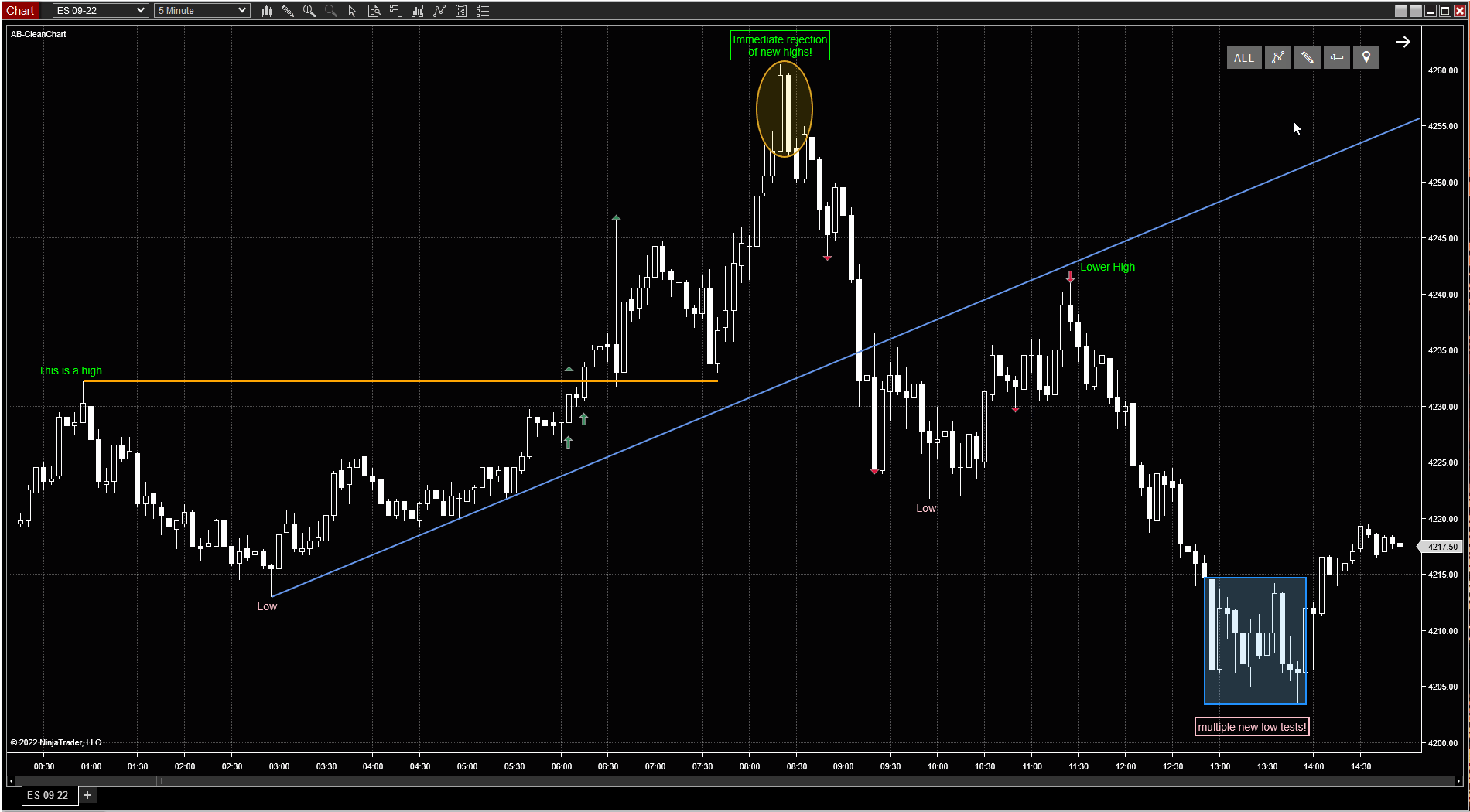1470x812 pixels.
Task: Switch to the ES 09-22 tab
Action: coord(48,795)
